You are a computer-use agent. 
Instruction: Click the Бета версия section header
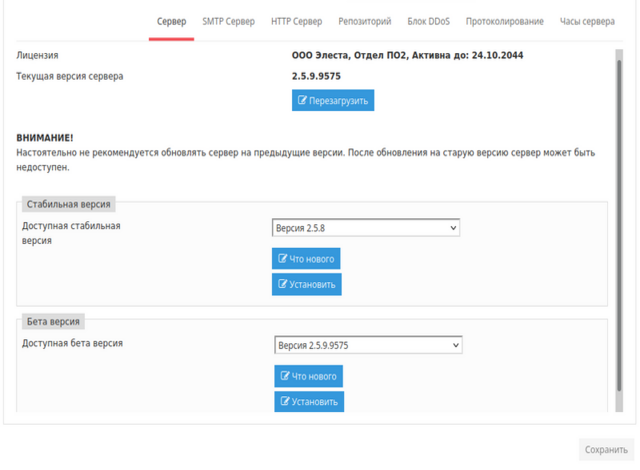click(55, 321)
